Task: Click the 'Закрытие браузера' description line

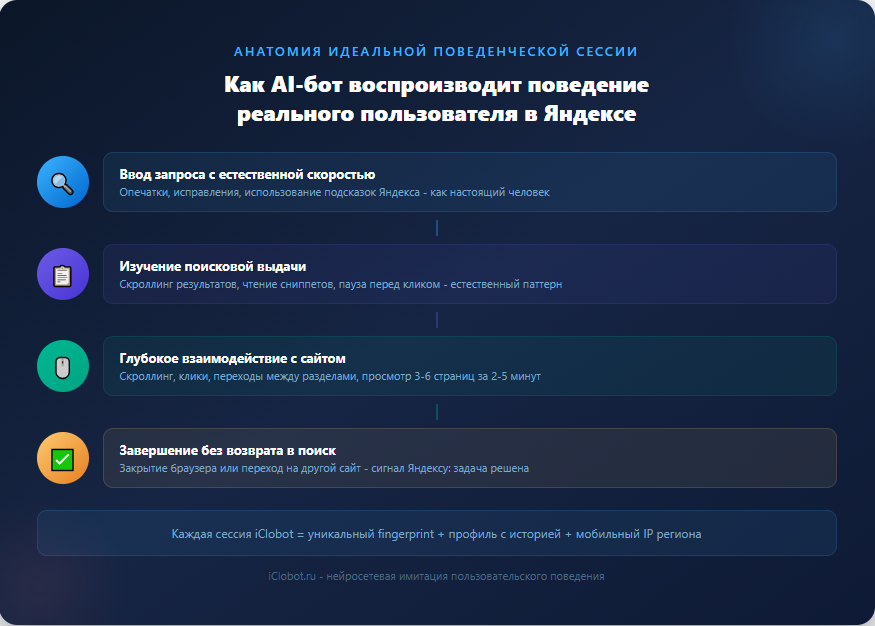Action: (324, 469)
